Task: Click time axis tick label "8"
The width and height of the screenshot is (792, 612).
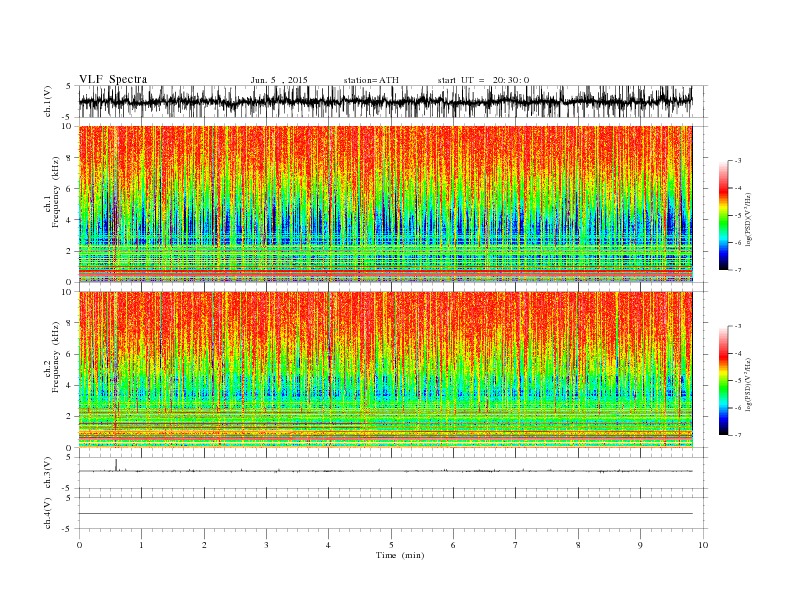Action: (x=578, y=545)
